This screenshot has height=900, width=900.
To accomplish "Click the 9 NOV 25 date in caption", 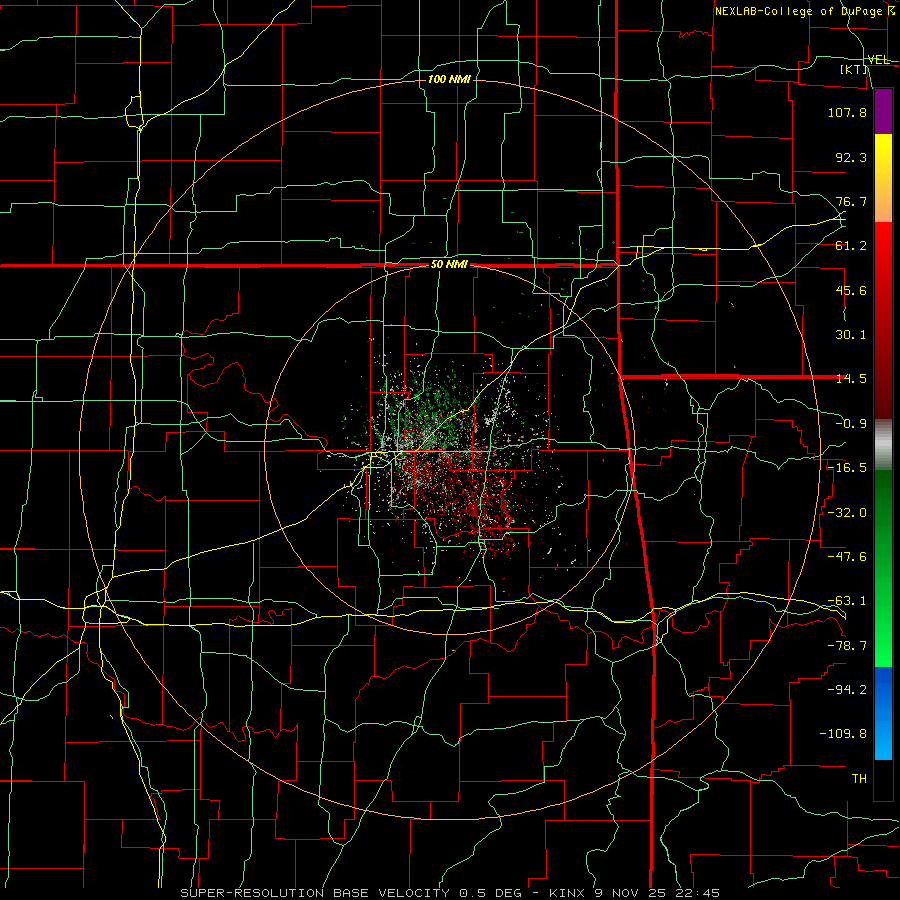I will tap(631, 893).
